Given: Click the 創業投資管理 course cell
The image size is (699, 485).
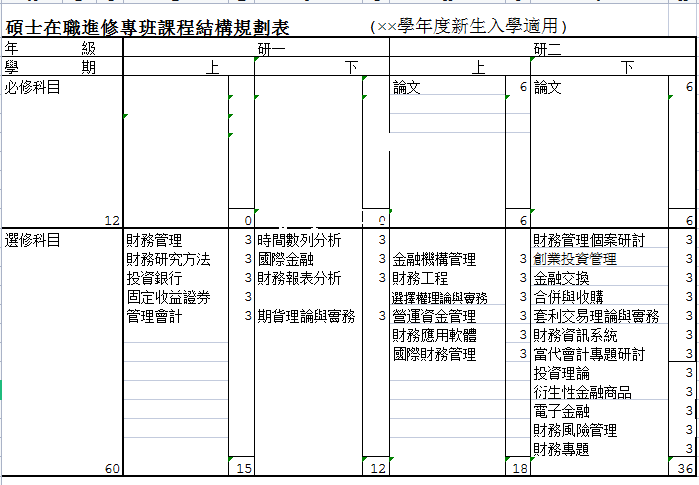Looking at the screenshot, I should tap(574, 259).
